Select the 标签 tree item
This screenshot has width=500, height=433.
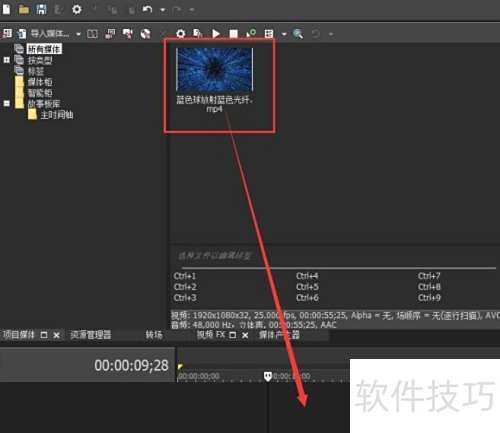pos(35,71)
